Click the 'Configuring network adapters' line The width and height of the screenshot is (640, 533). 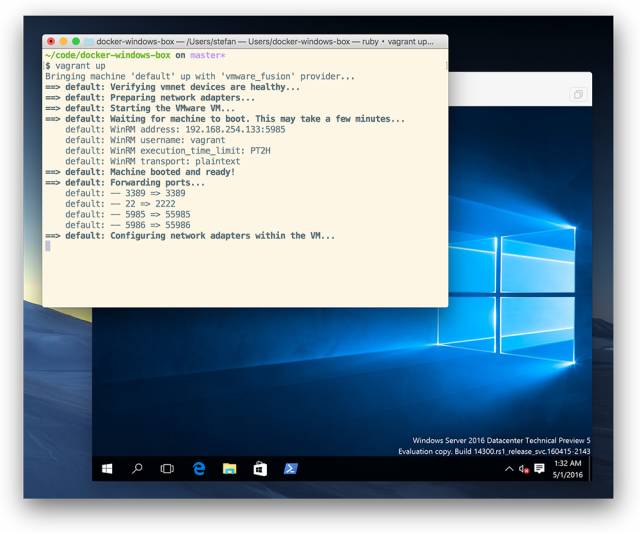point(190,235)
